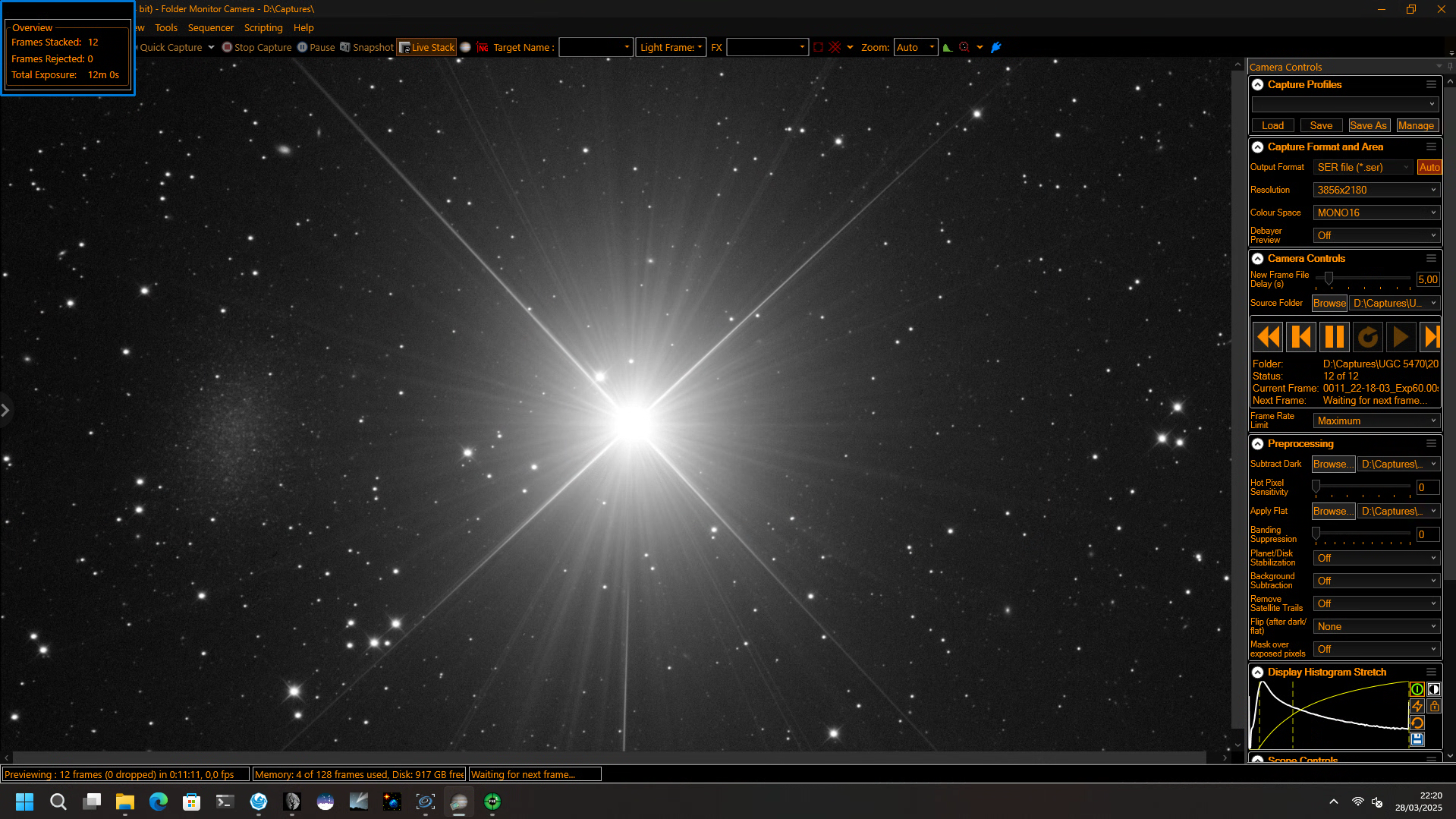Collapse the Preprocessing section
The width and height of the screenshot is (1456, 819).
click(1258, 444)
